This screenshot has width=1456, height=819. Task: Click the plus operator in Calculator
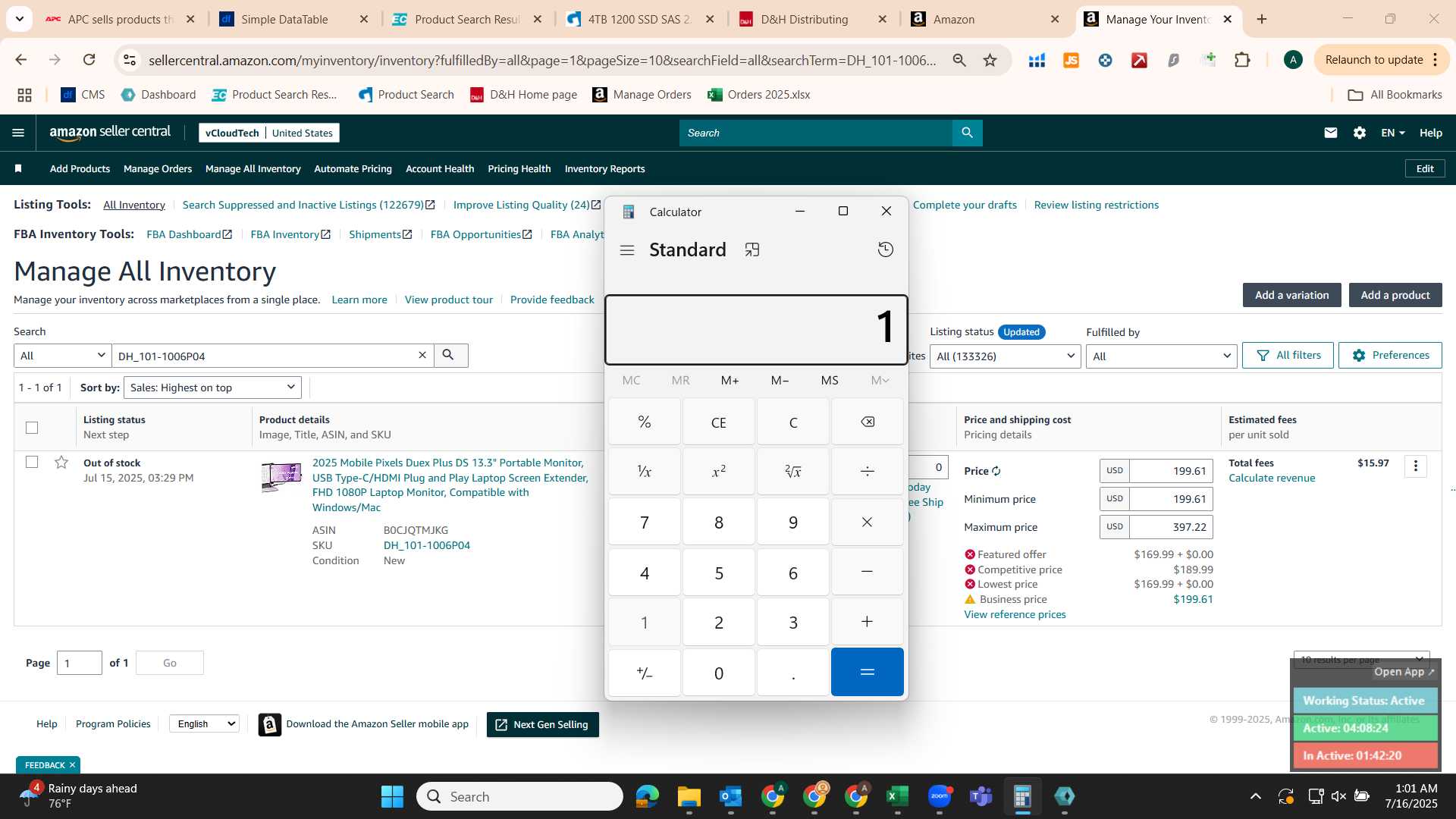(868, 622)
